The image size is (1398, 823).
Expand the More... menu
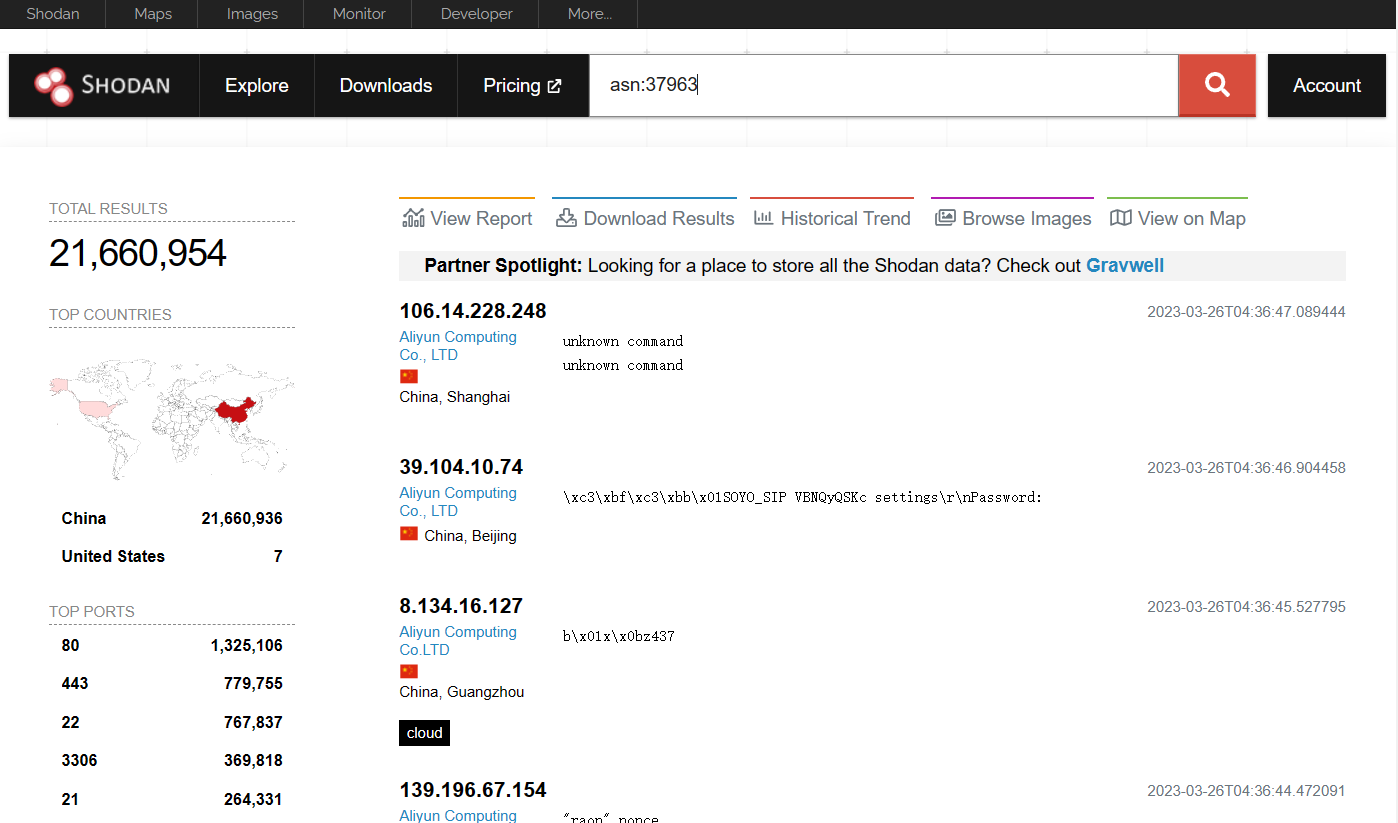click(589, 14)
